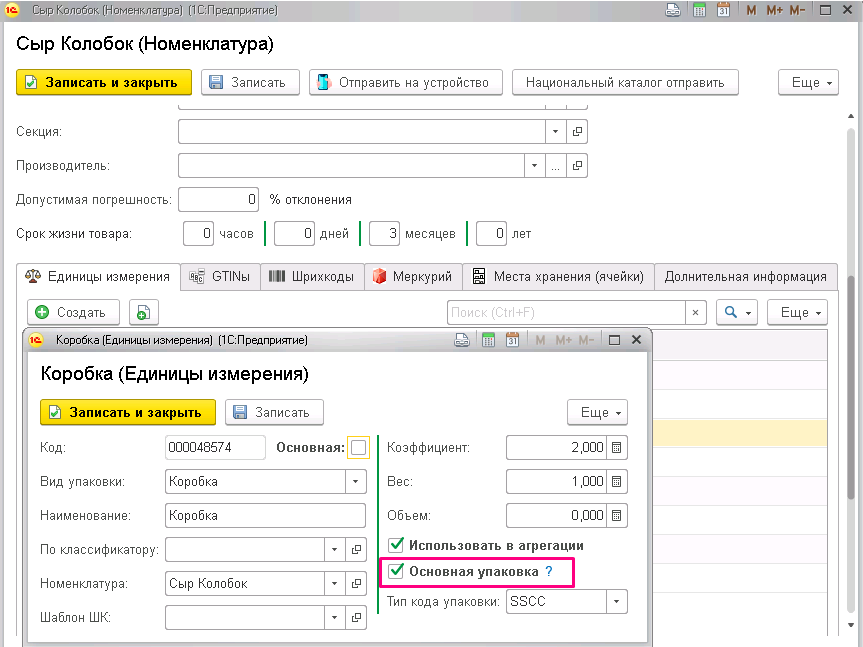Image resolution: width=863 pixels, height=647 pixels.
Task: Enable the Основная checkbox
Action: tap(358, 447)
